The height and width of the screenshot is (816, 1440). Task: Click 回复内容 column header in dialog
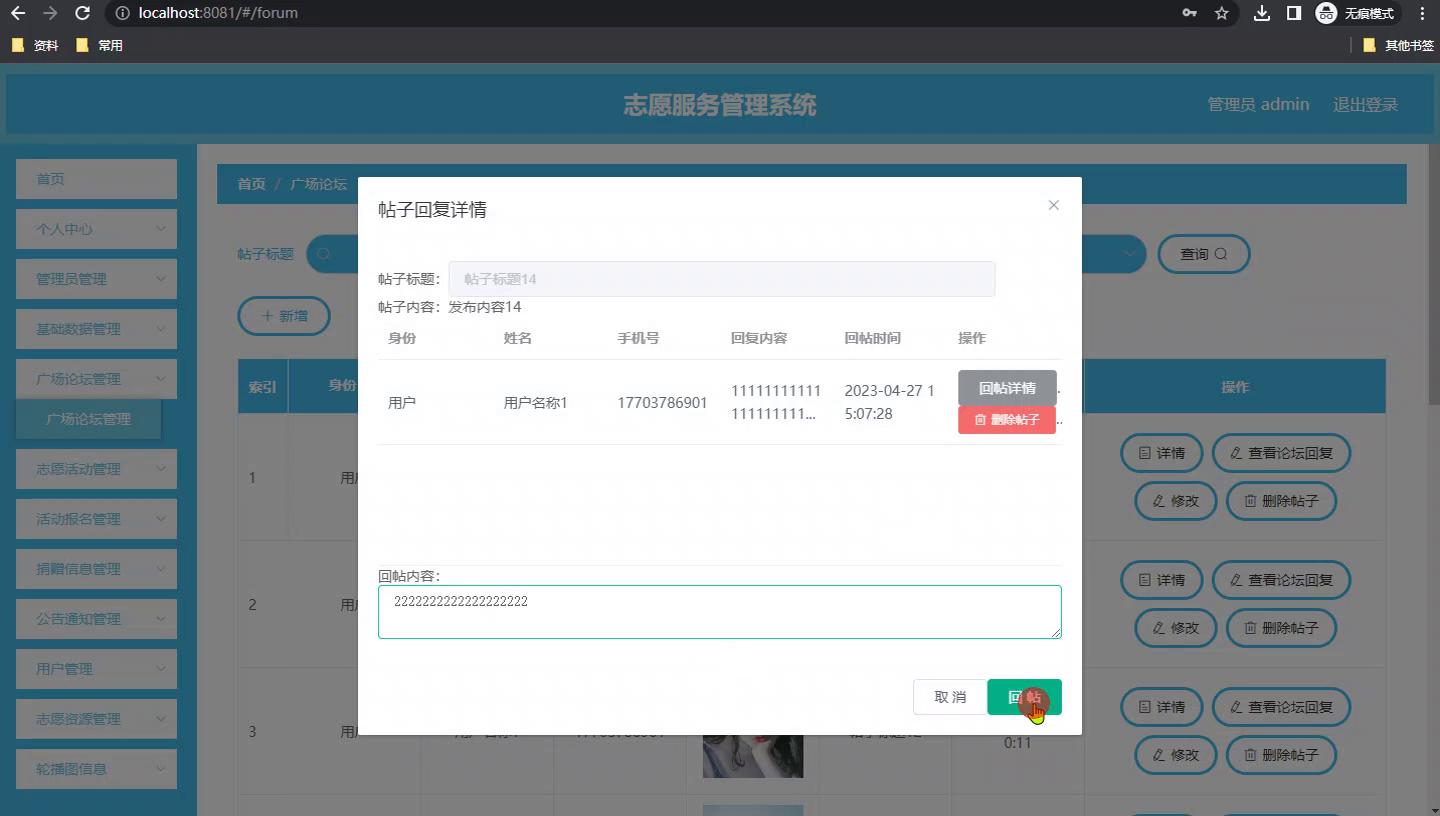759,338
